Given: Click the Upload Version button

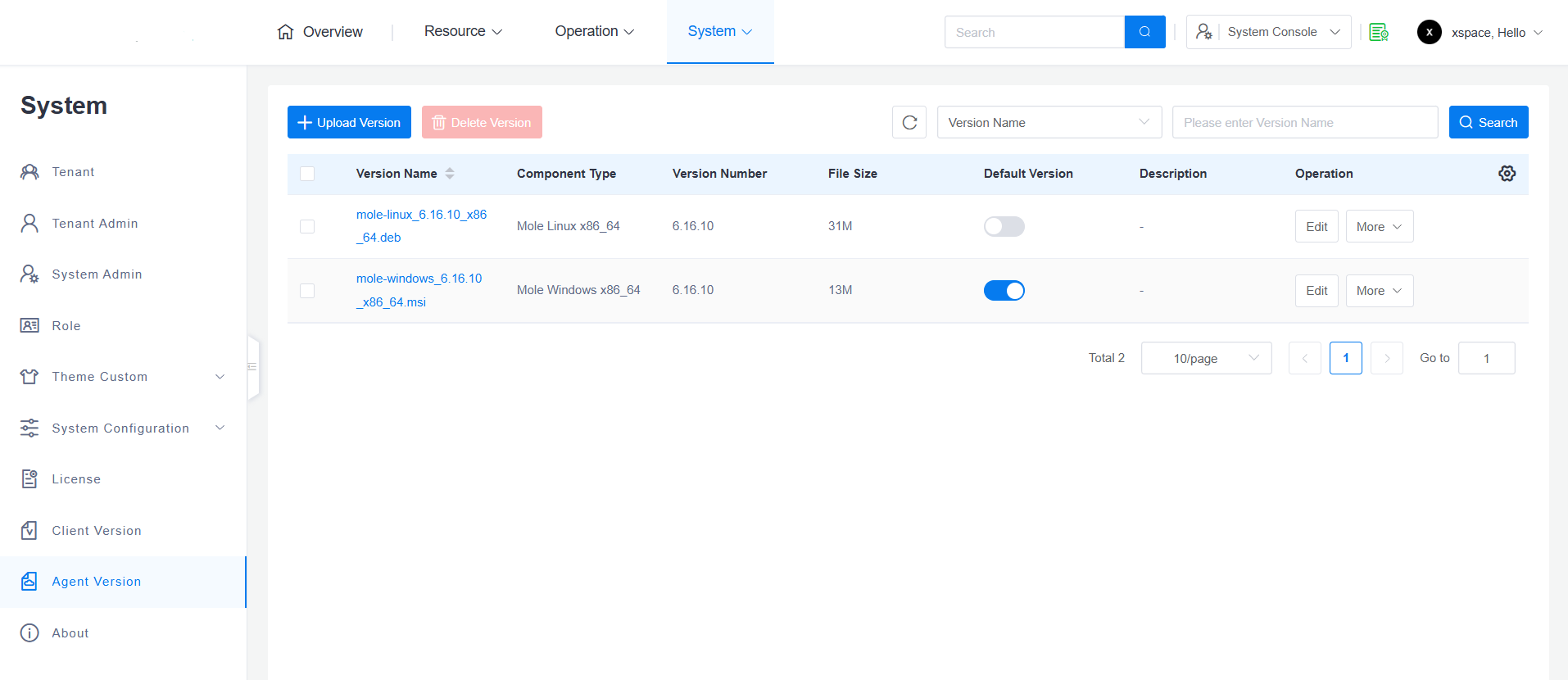Looking at the screenshot, I should point(349,122).
